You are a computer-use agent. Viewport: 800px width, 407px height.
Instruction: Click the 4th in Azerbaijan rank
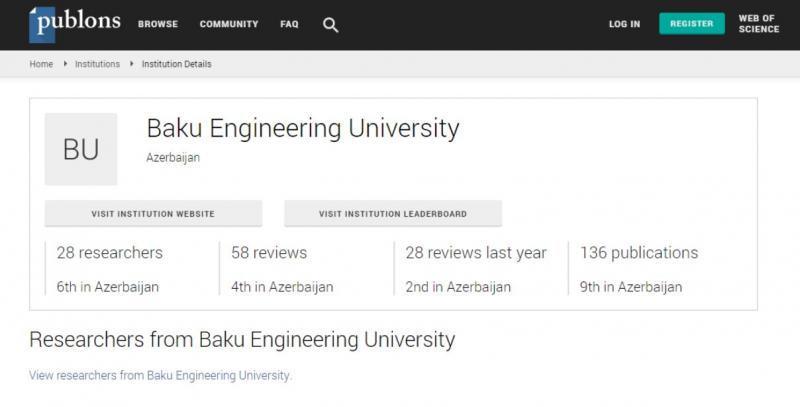point(282,287)
